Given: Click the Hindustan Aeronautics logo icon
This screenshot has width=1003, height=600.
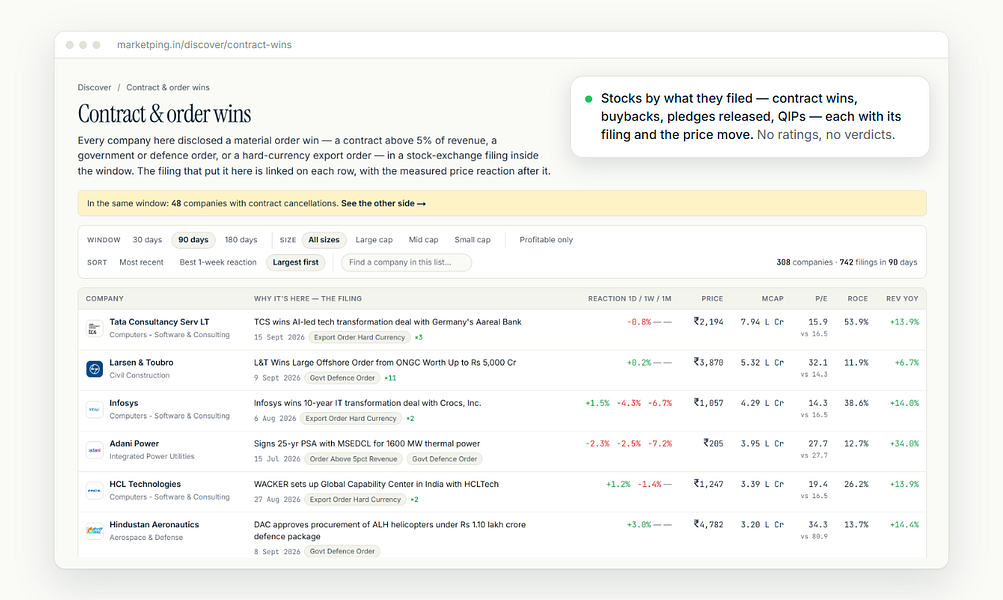Looking at the screenshot, I should click(x=94, y=531).
